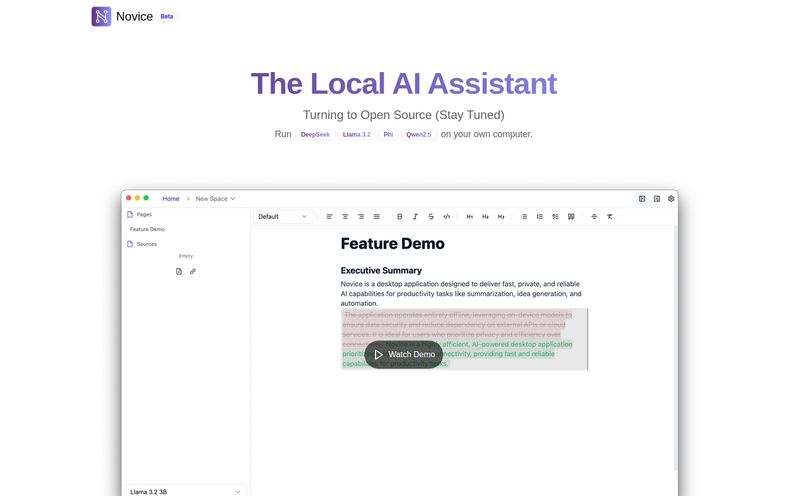
Task: Toggle strikethrough formatting
Action: coord(431,216)
